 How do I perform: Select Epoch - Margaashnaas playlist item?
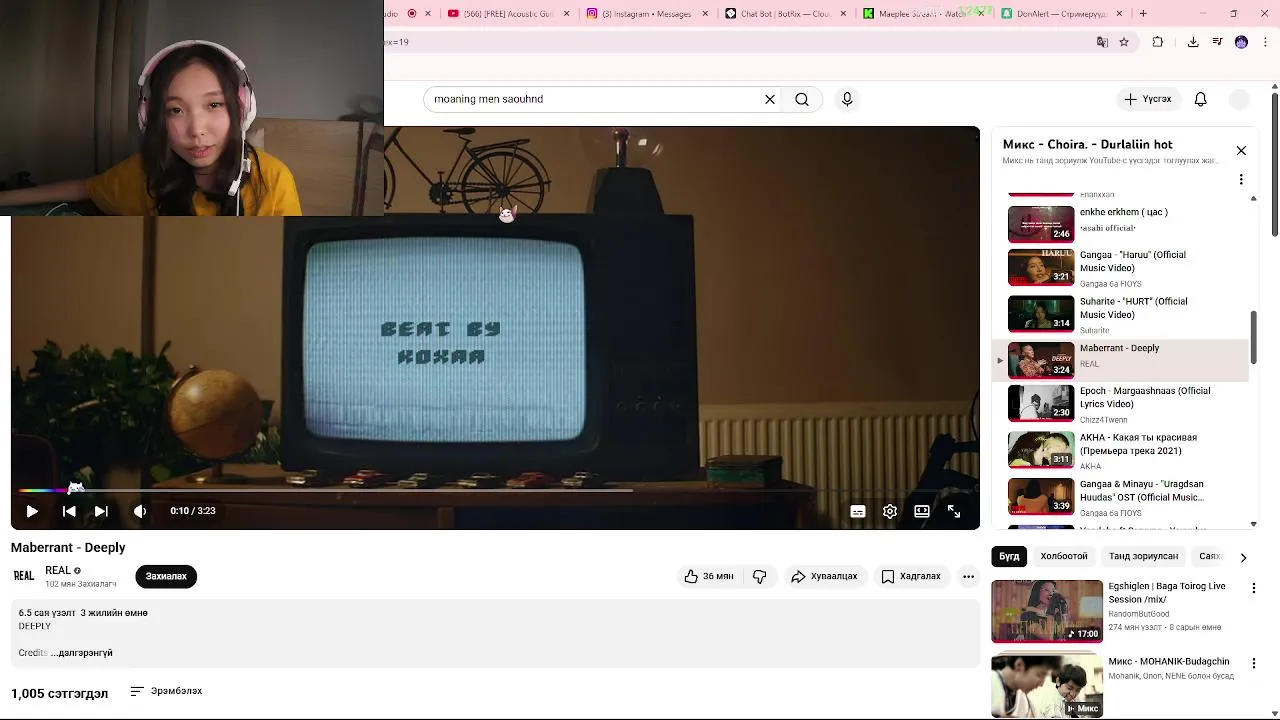[1118, 404]
